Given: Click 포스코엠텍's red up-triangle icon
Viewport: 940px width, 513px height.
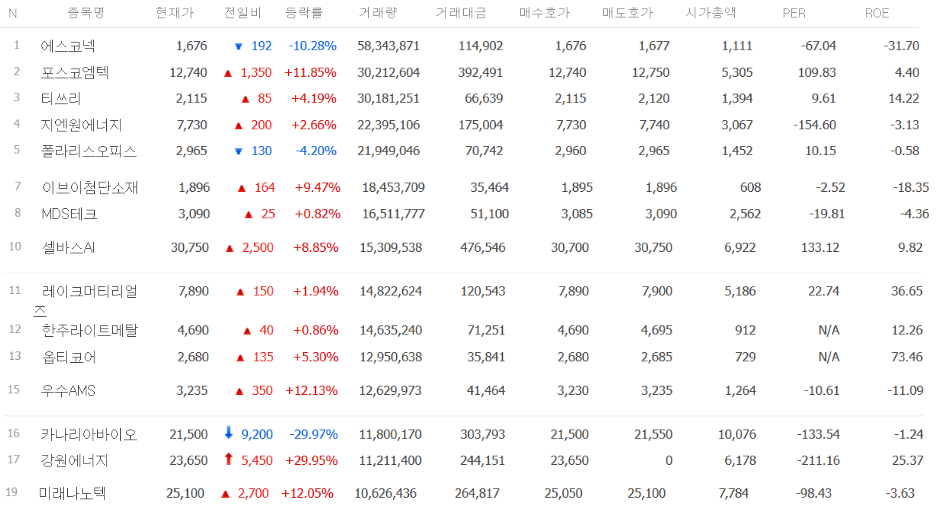Looking at the screenshot, I should (228, 73).
